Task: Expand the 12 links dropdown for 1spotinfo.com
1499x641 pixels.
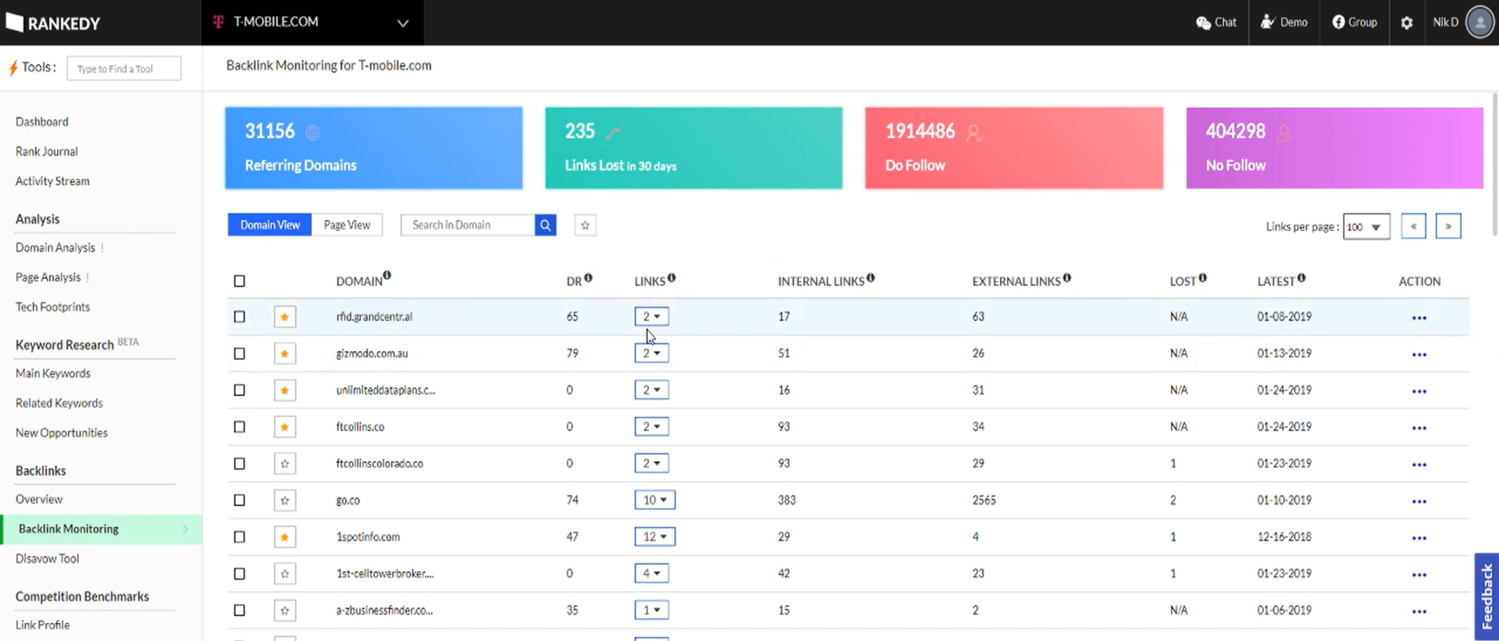Action: (x=655, y=537)
